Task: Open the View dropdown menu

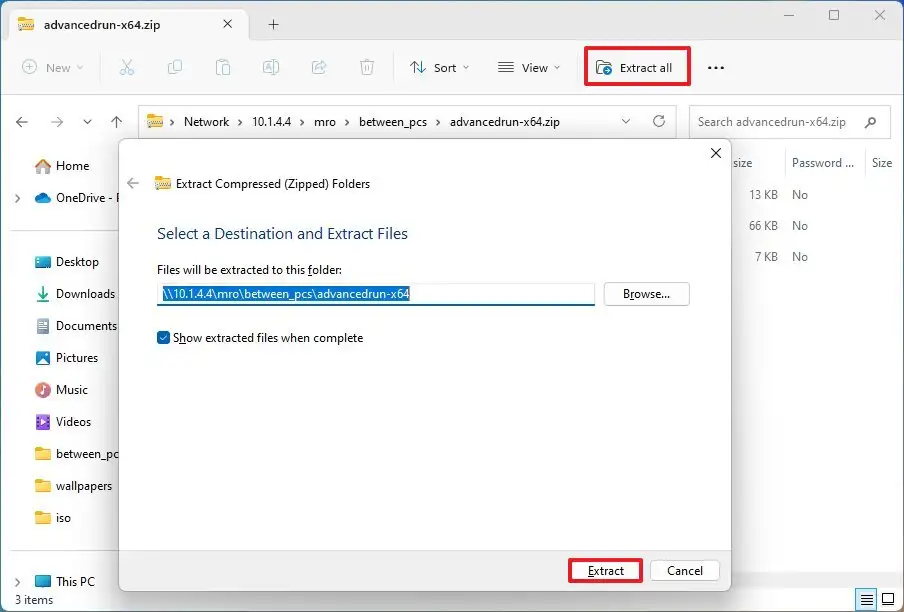Action: 529,67
